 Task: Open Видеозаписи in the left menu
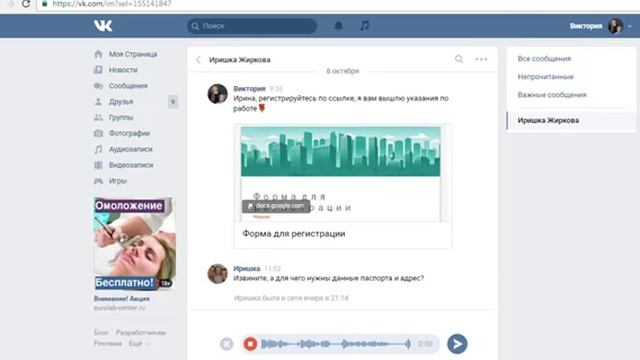tap(131, 165)
